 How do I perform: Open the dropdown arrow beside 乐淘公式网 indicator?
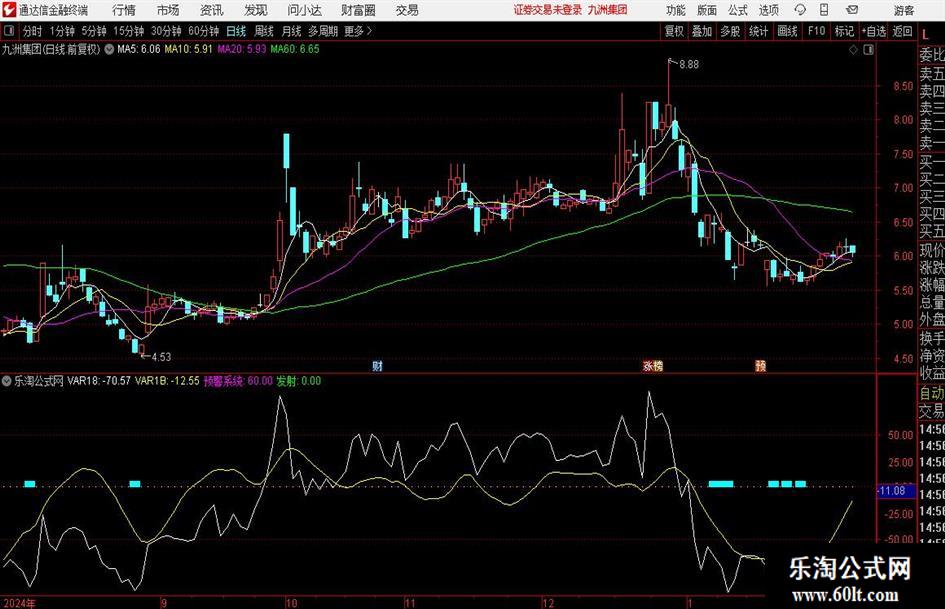[x=7, y=381]
